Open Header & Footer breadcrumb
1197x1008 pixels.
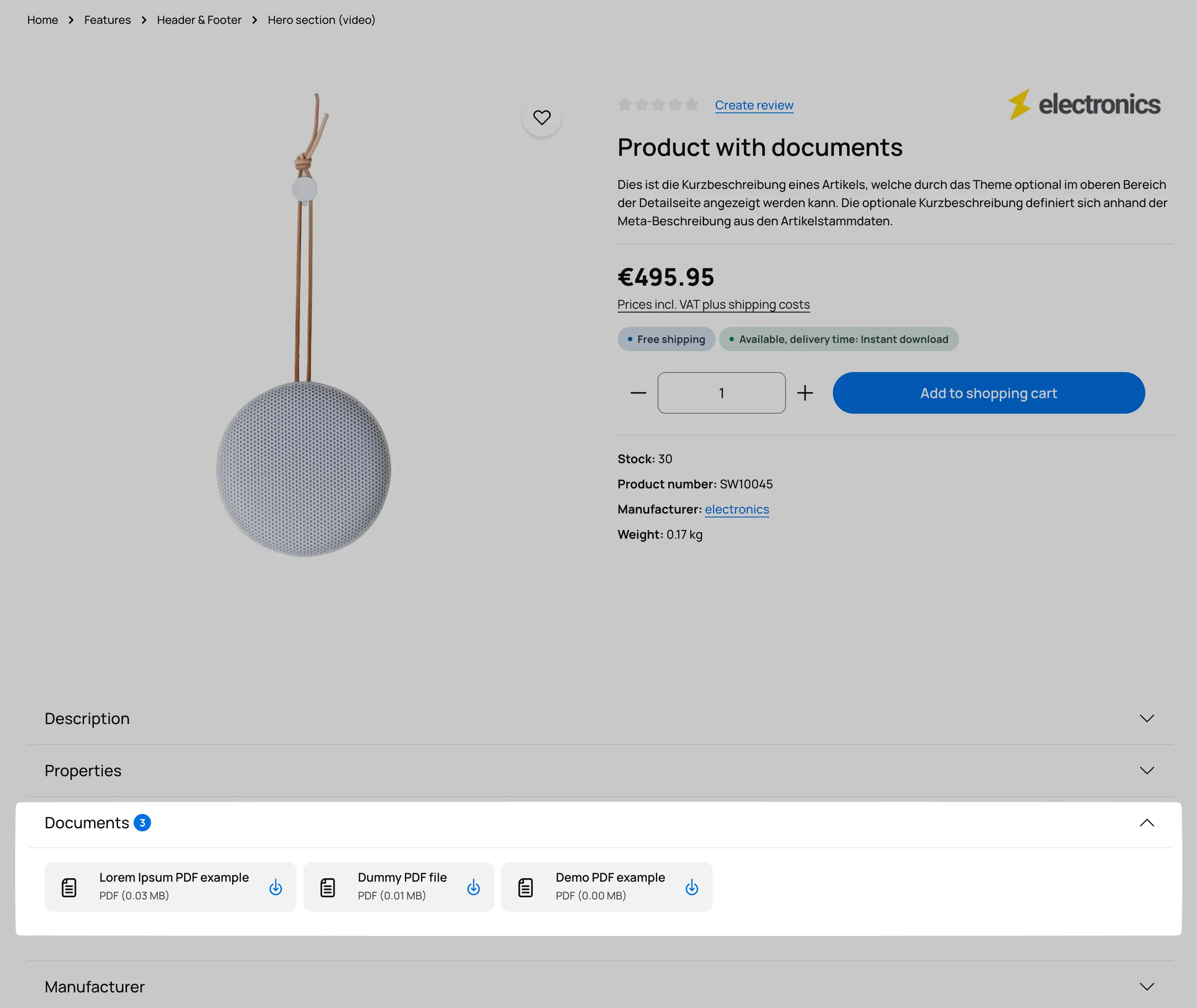pyautogui.click(x=199, y=20)
